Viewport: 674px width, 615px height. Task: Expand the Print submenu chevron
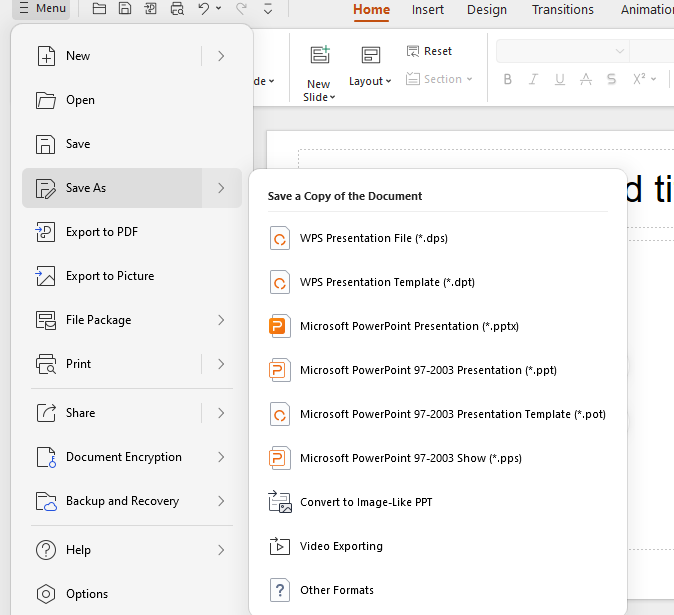(221, 364)
